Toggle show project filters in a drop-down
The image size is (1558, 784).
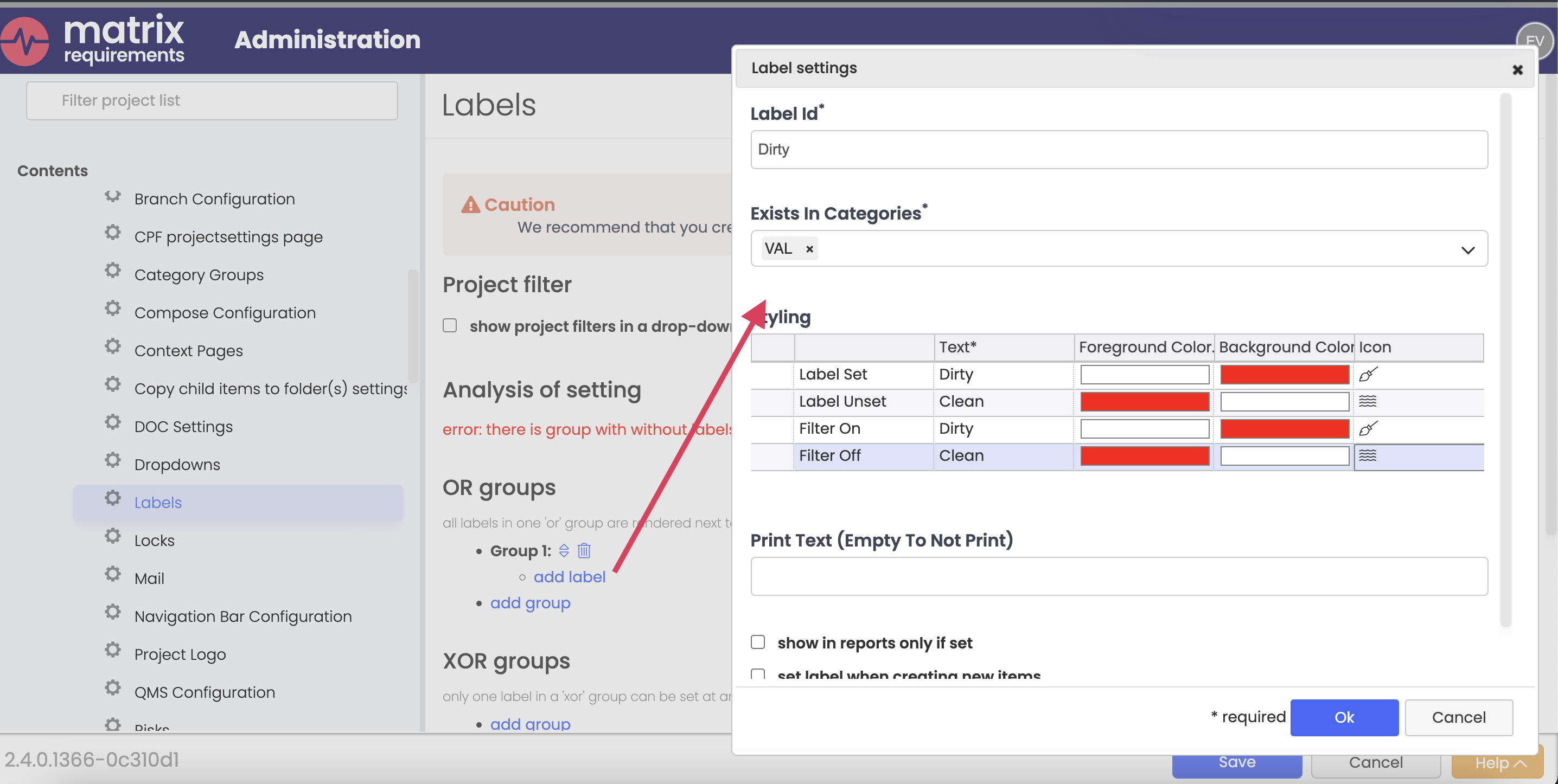449,325
